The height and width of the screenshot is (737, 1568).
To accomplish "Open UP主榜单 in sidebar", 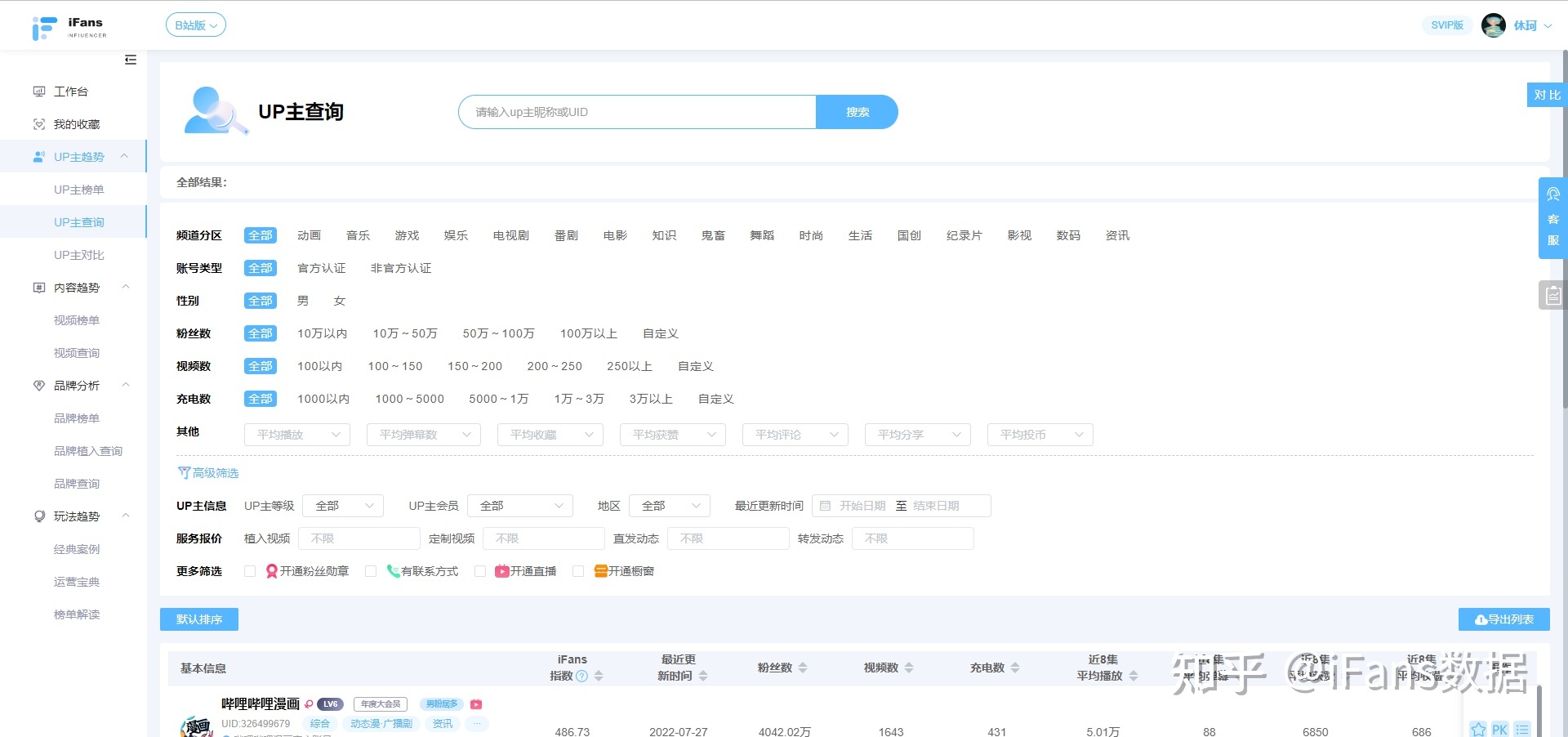I will 79,190.
